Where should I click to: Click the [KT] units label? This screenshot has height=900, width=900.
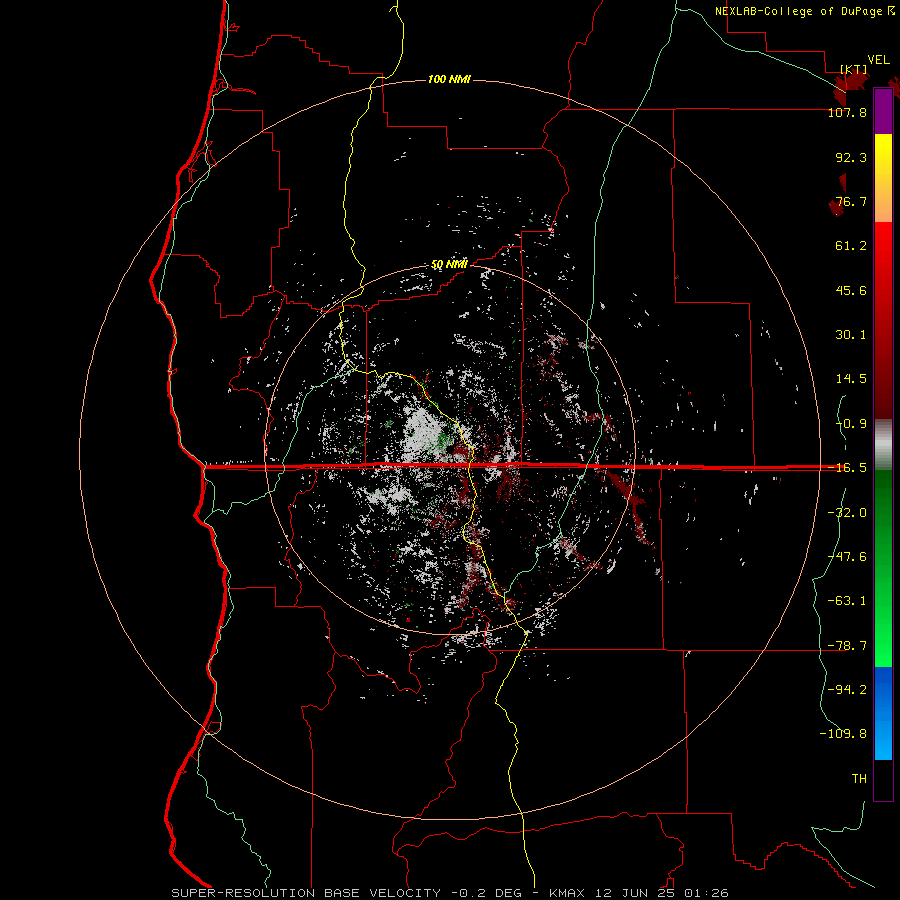coord(854,69)
